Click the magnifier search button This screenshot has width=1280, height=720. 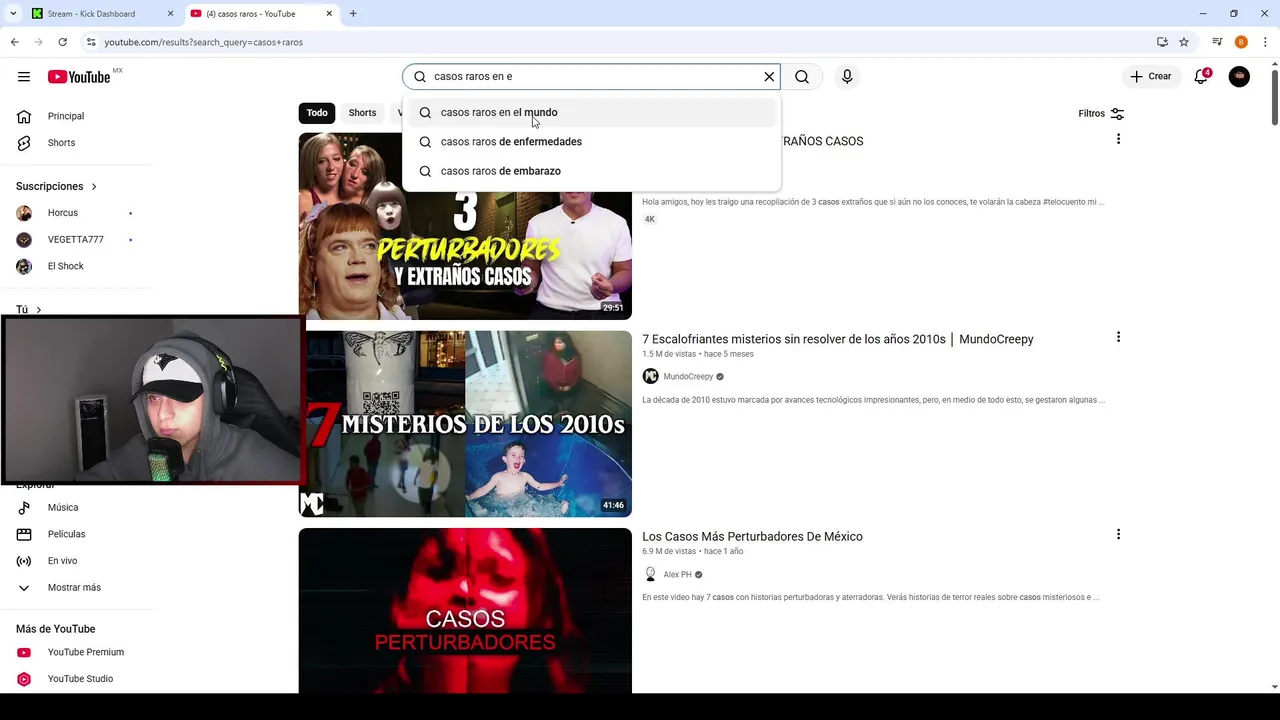802,77
